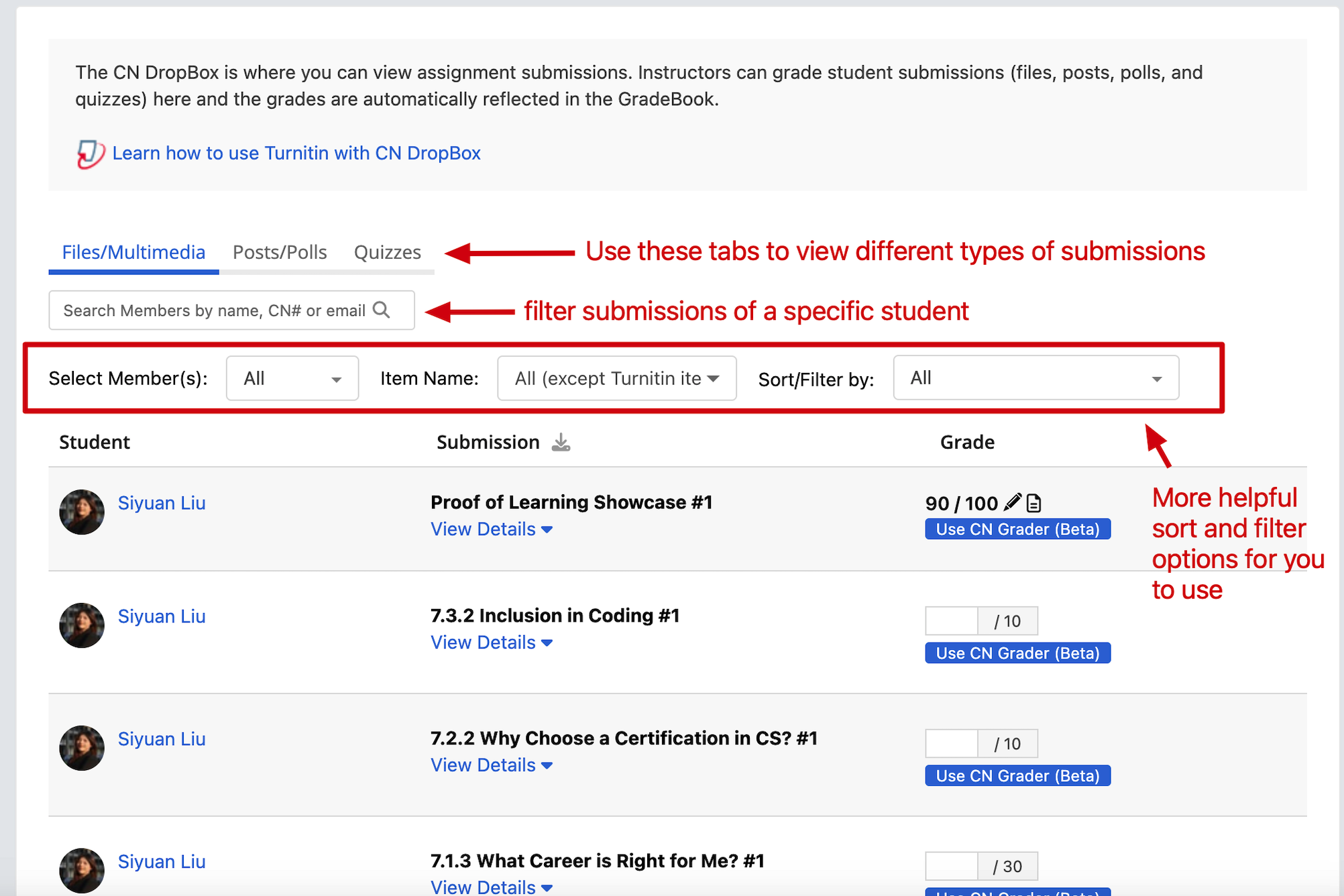Open Learn how to use Turnitin link
The height and width of the screenshot is (896, 1344).
click(296, 153)
